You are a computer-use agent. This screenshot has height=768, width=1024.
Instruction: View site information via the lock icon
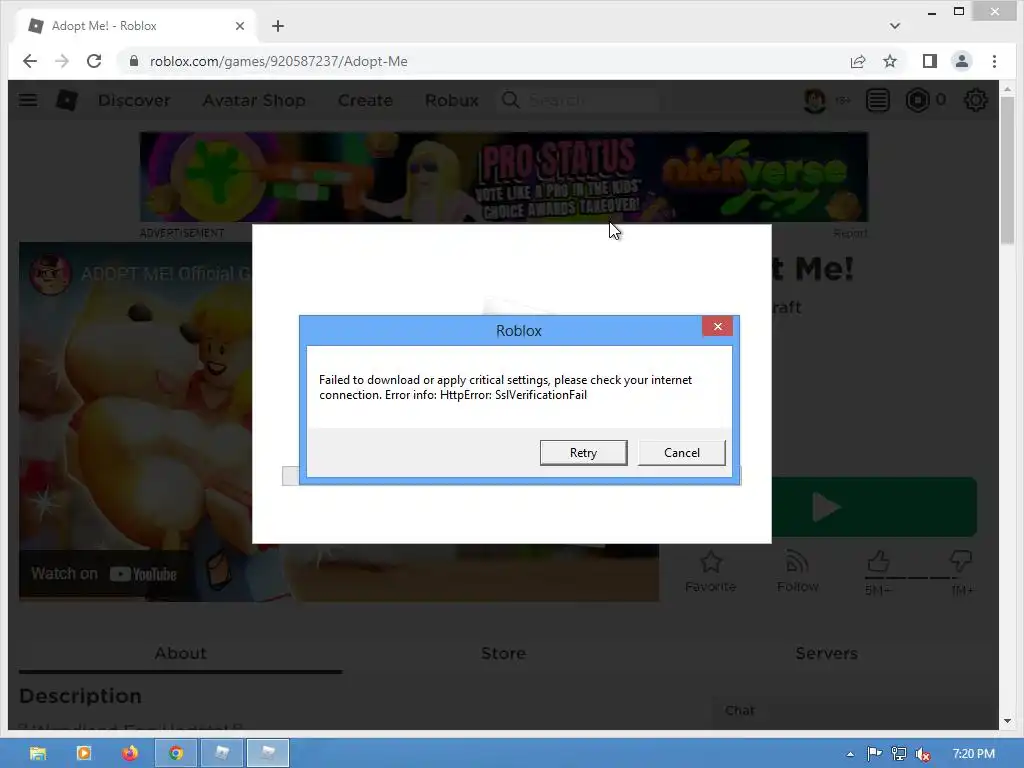(134, 61)
